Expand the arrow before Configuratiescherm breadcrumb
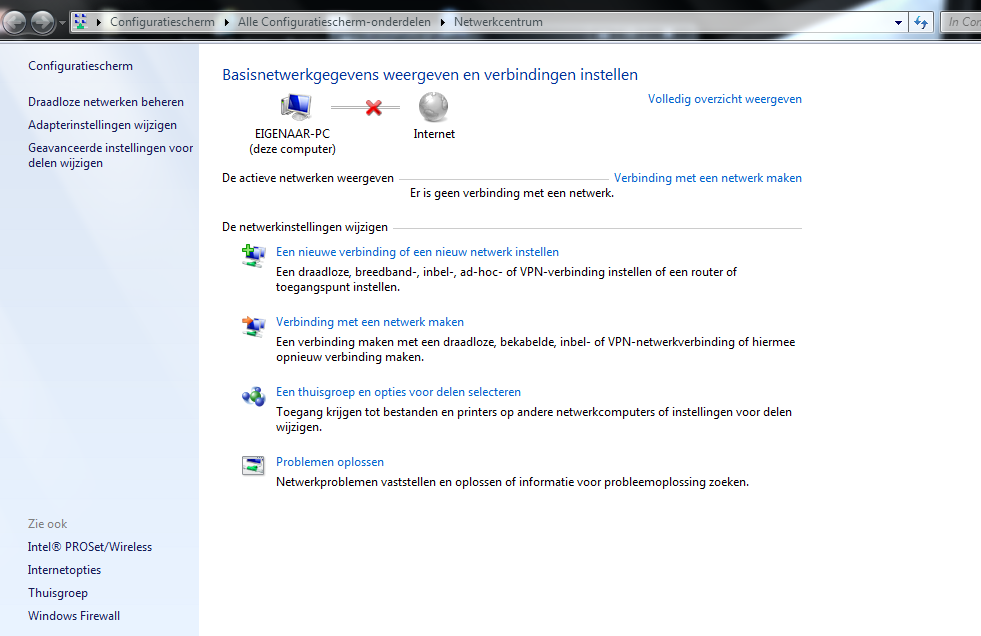Screen dimensions: 981x636 click(x=99, y=22)
